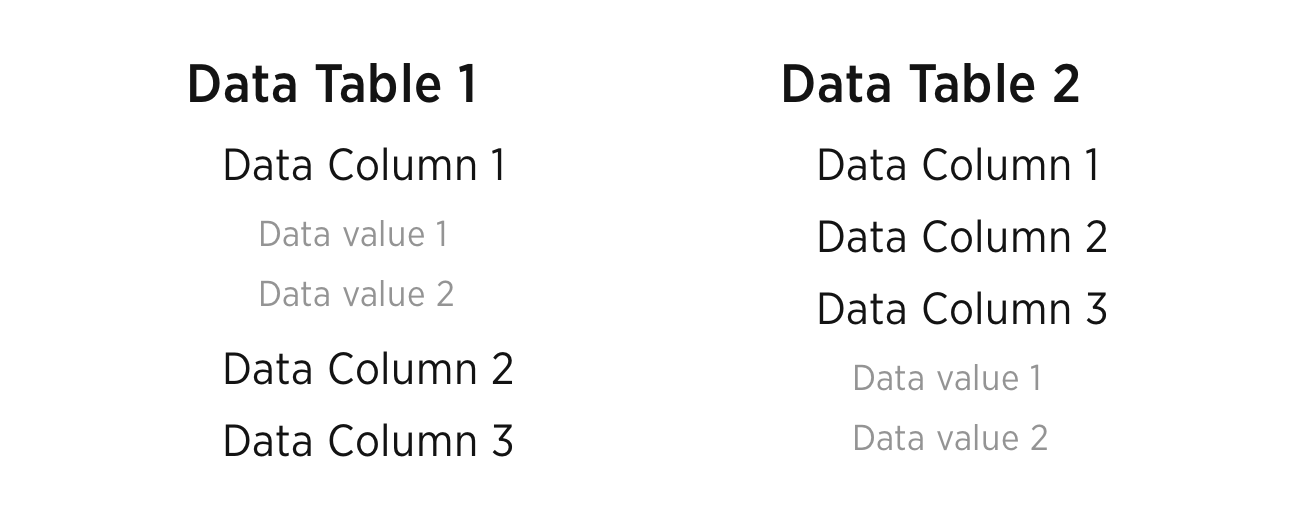This screenshot has width=1296, height=522.
Task: Select the Data Table 1 heading
Action: click(333, 84)
